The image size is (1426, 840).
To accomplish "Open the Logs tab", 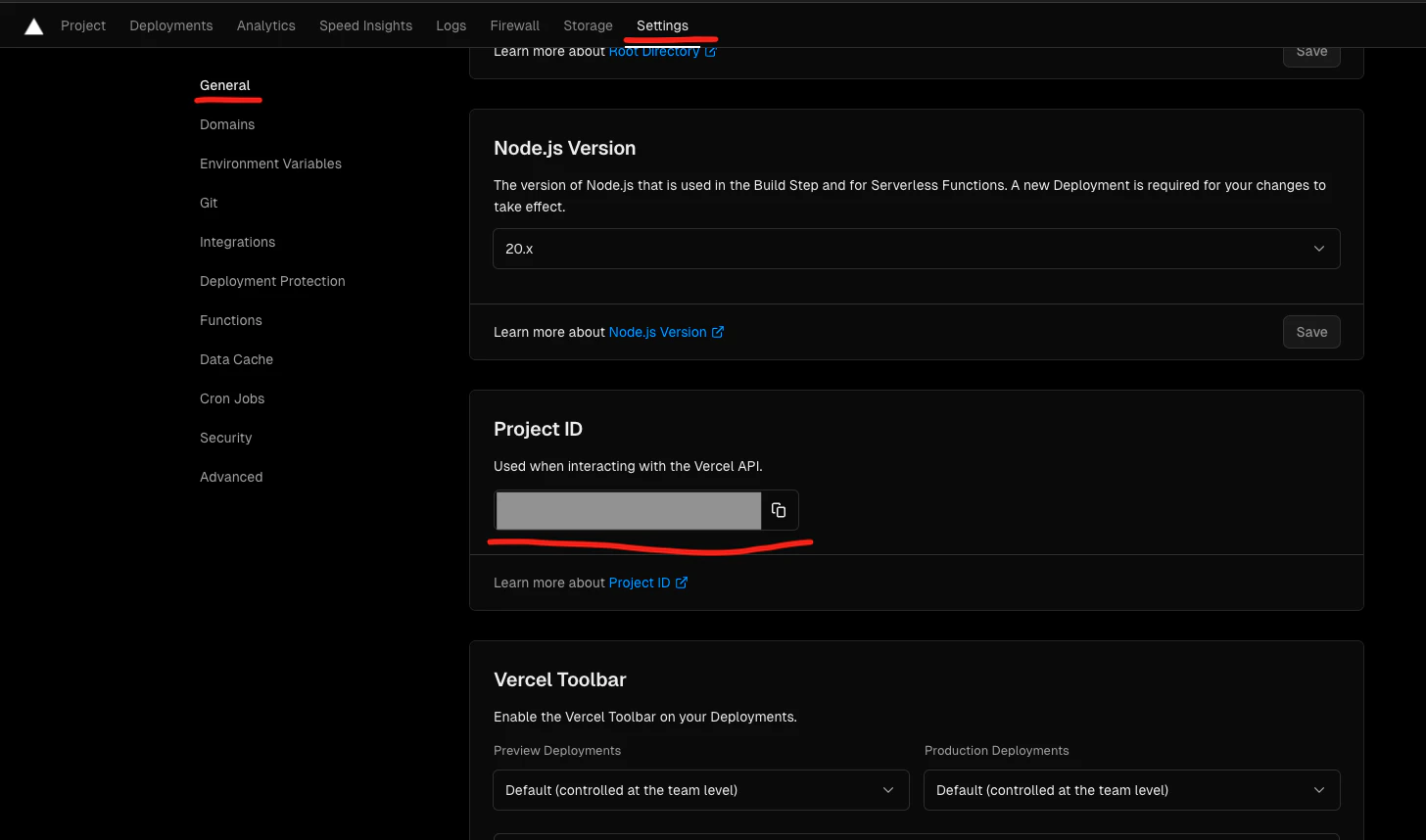I will [451, 25].
